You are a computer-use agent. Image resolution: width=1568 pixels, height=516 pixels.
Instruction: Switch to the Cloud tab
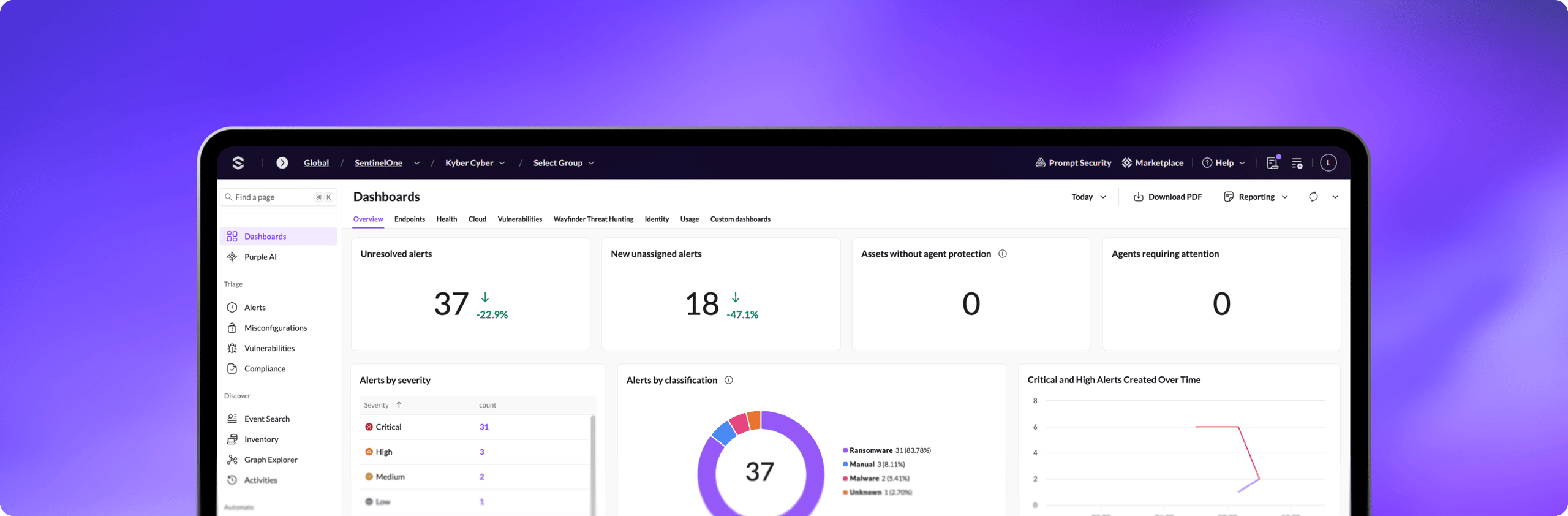(477, 219)
